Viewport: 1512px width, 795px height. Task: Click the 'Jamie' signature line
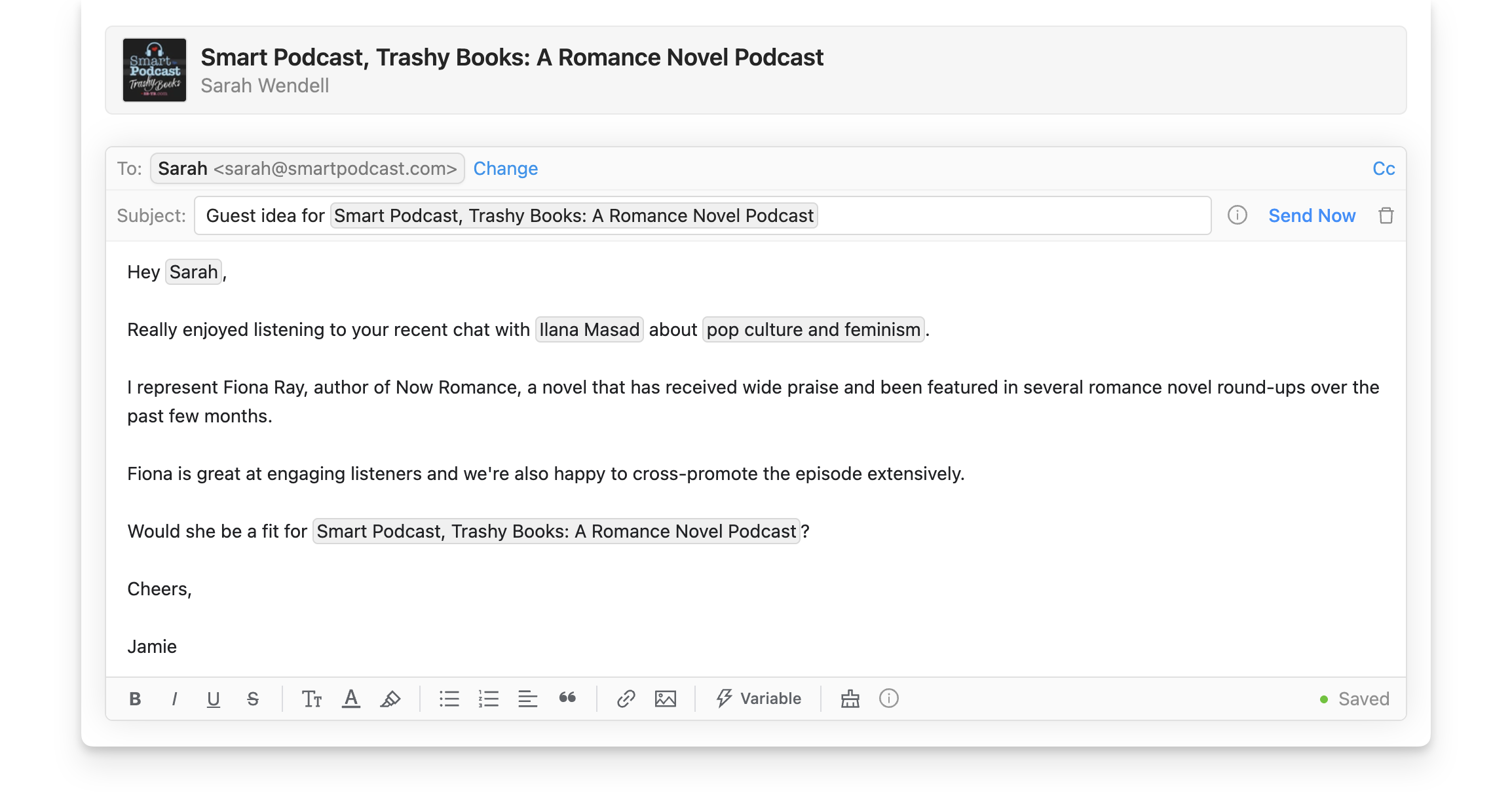pos(152,646)
